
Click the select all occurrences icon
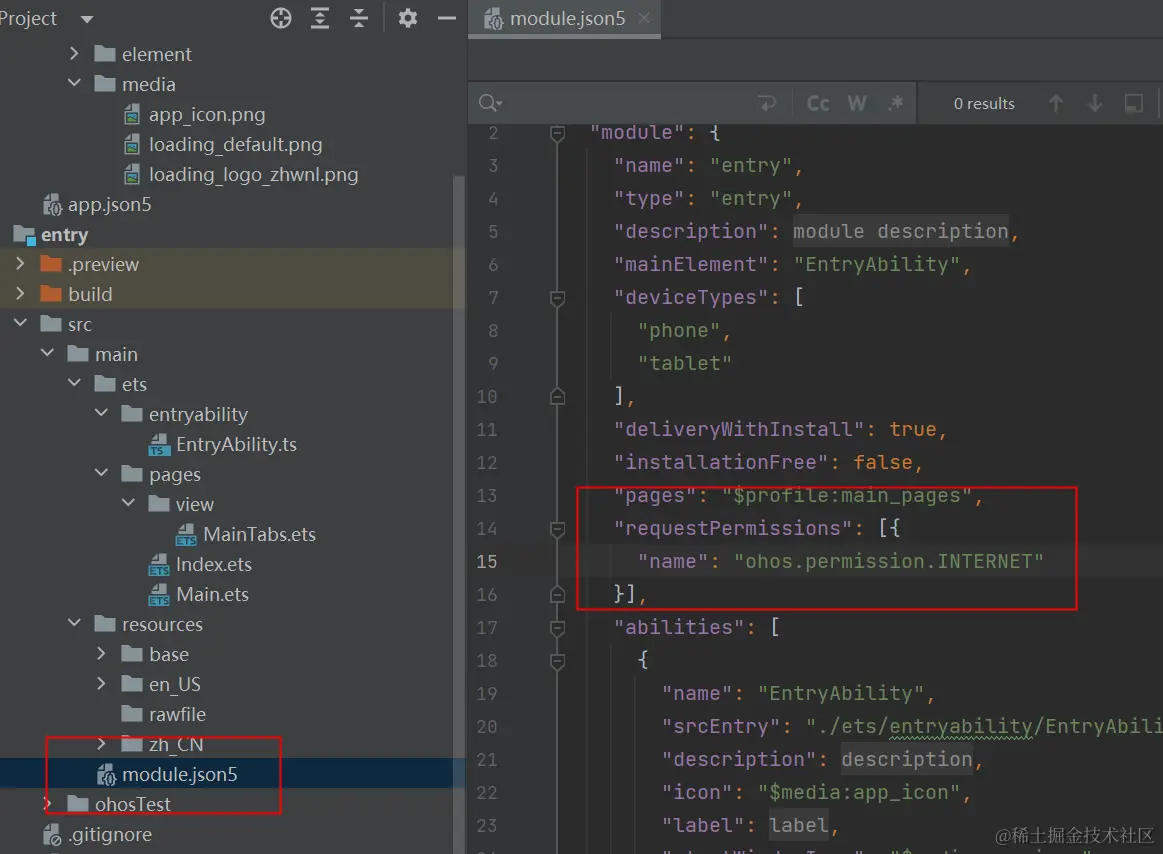pos(1133,103)
